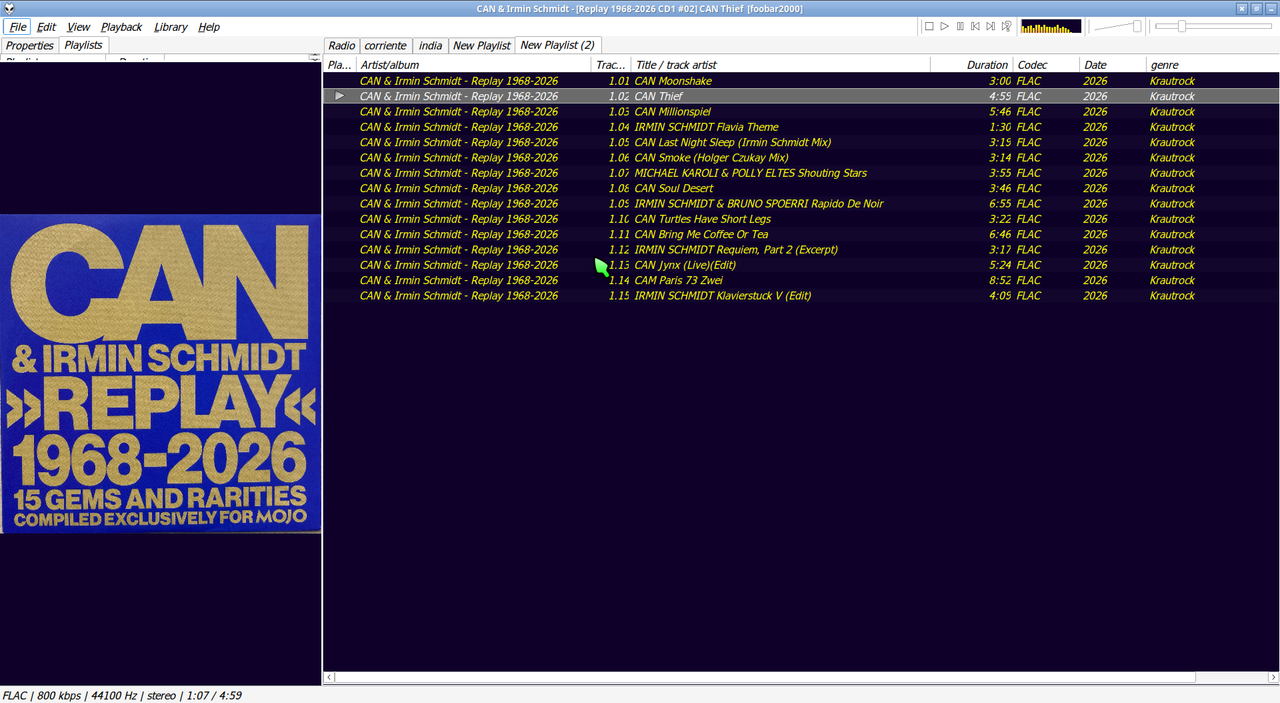Select track Requiem, Part 2 (Excerpt)
Viewport: 1280px width, 703px height.
pos(801,250)
